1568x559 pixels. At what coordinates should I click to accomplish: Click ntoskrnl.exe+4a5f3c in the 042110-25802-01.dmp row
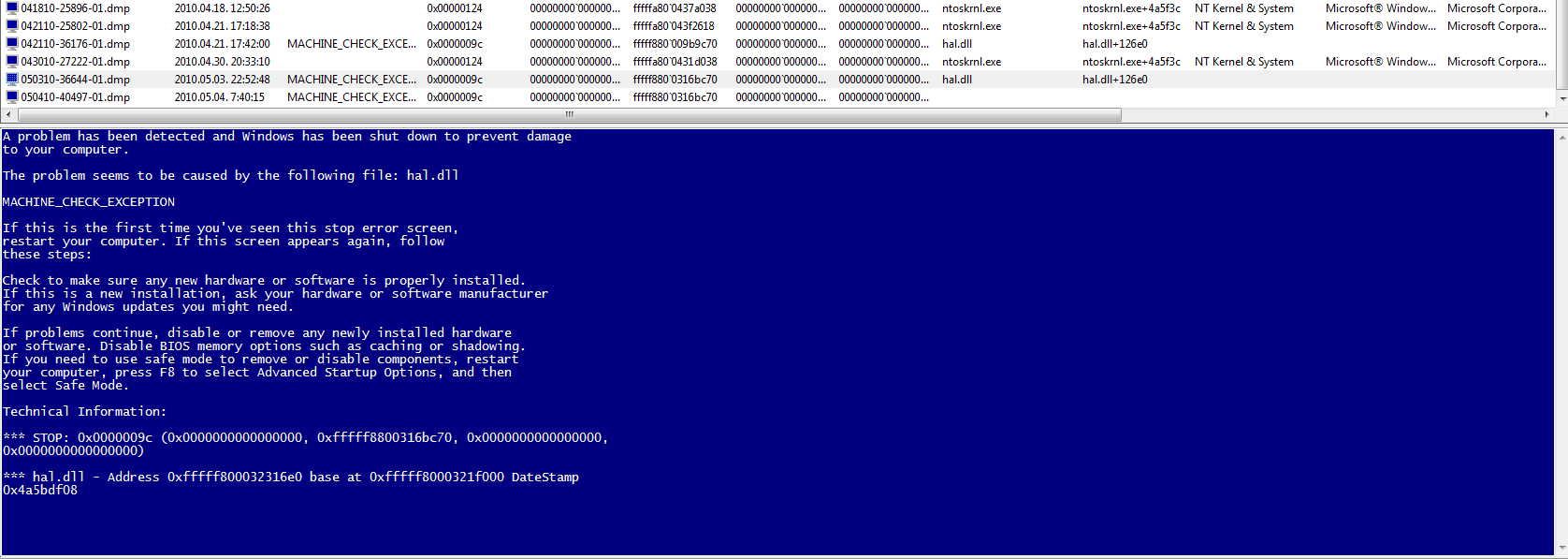(x=1132, y=26)
